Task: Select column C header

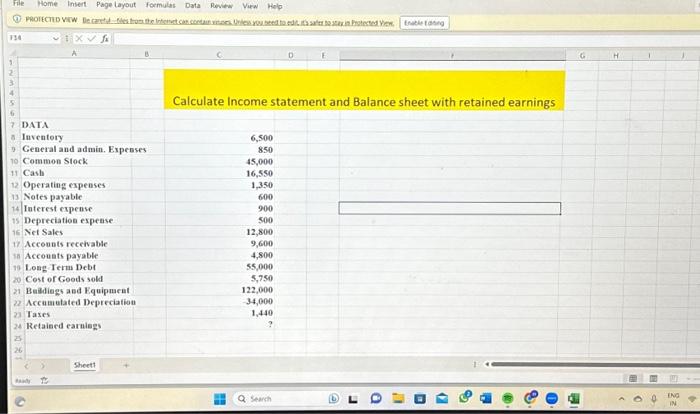Action: 219,55
